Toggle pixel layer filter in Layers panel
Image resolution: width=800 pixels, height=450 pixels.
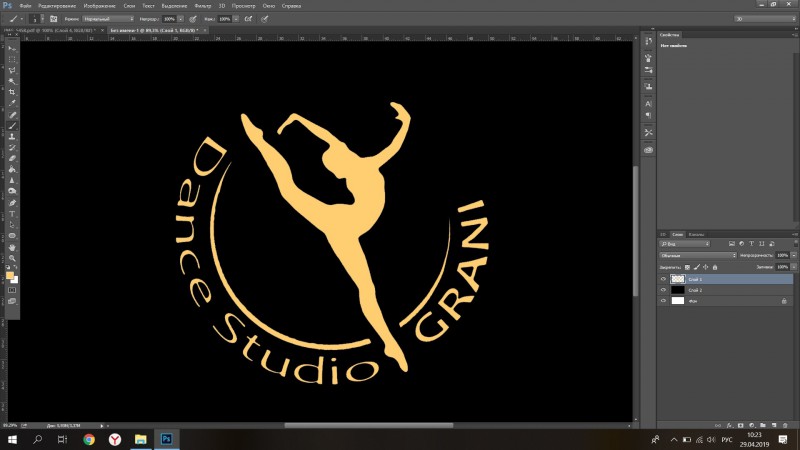tap(732, 244)
